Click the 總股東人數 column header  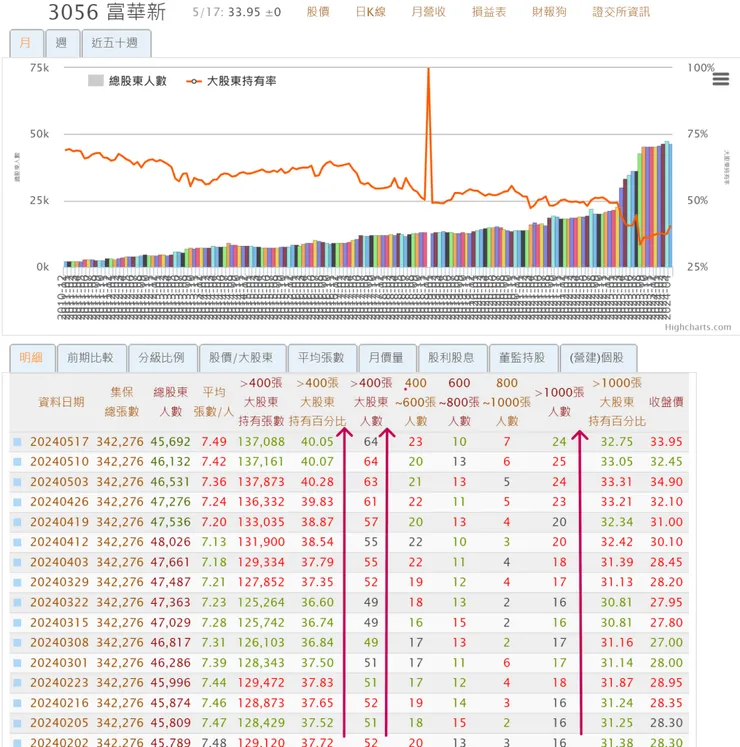click(x=171, y=402)
